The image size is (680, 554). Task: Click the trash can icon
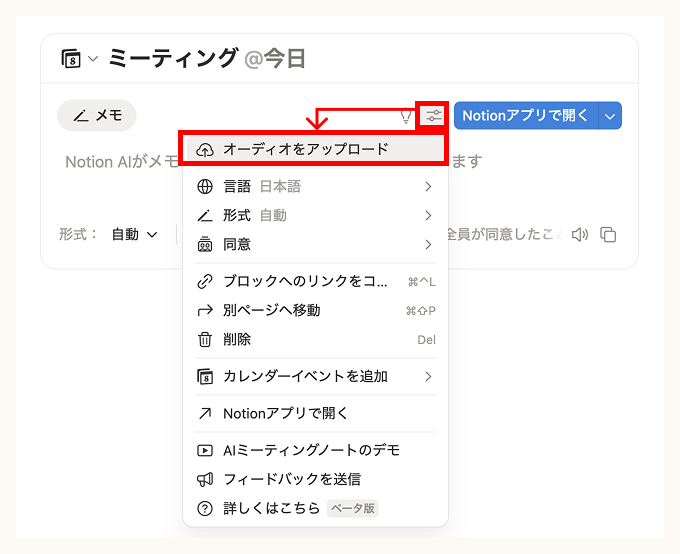(x=205, y=340)
